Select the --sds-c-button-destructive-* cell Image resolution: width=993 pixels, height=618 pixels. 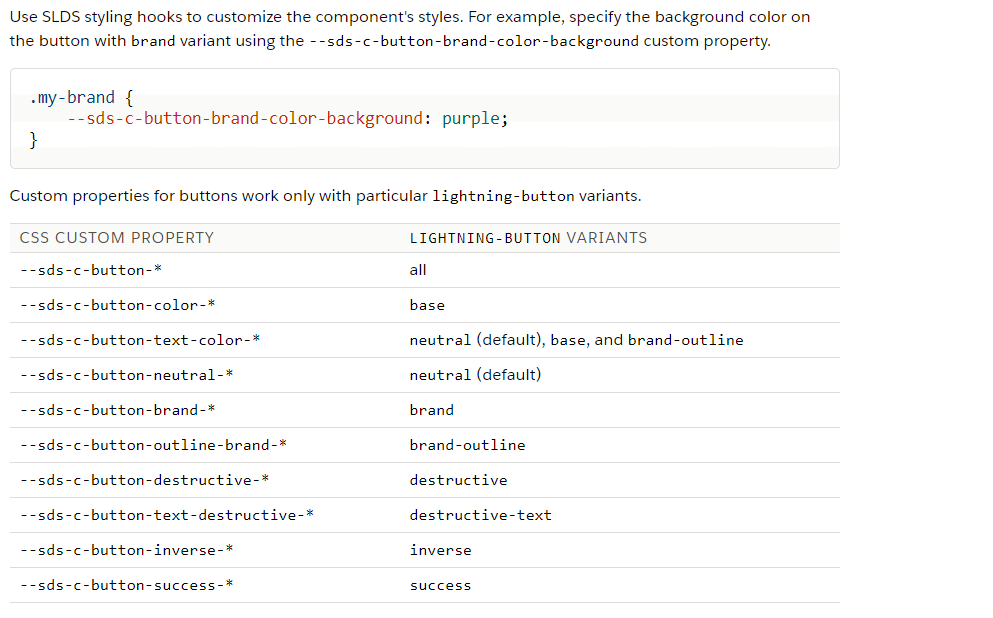[144, 480]
